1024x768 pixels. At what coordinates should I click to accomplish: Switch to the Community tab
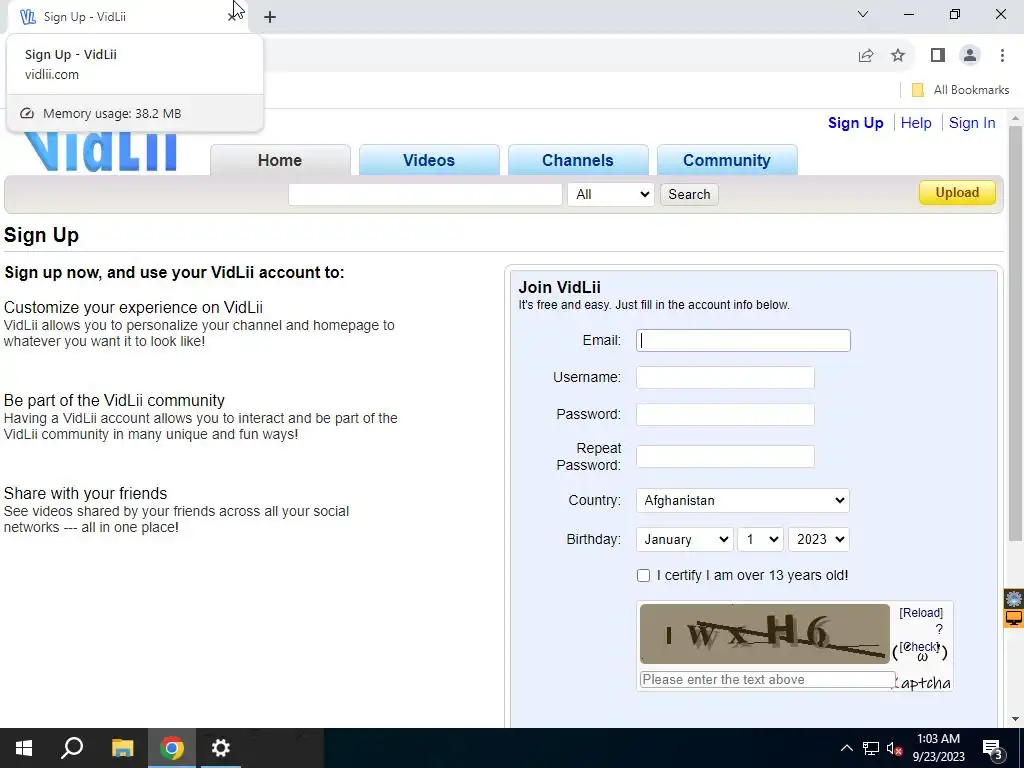coord(727,160)
